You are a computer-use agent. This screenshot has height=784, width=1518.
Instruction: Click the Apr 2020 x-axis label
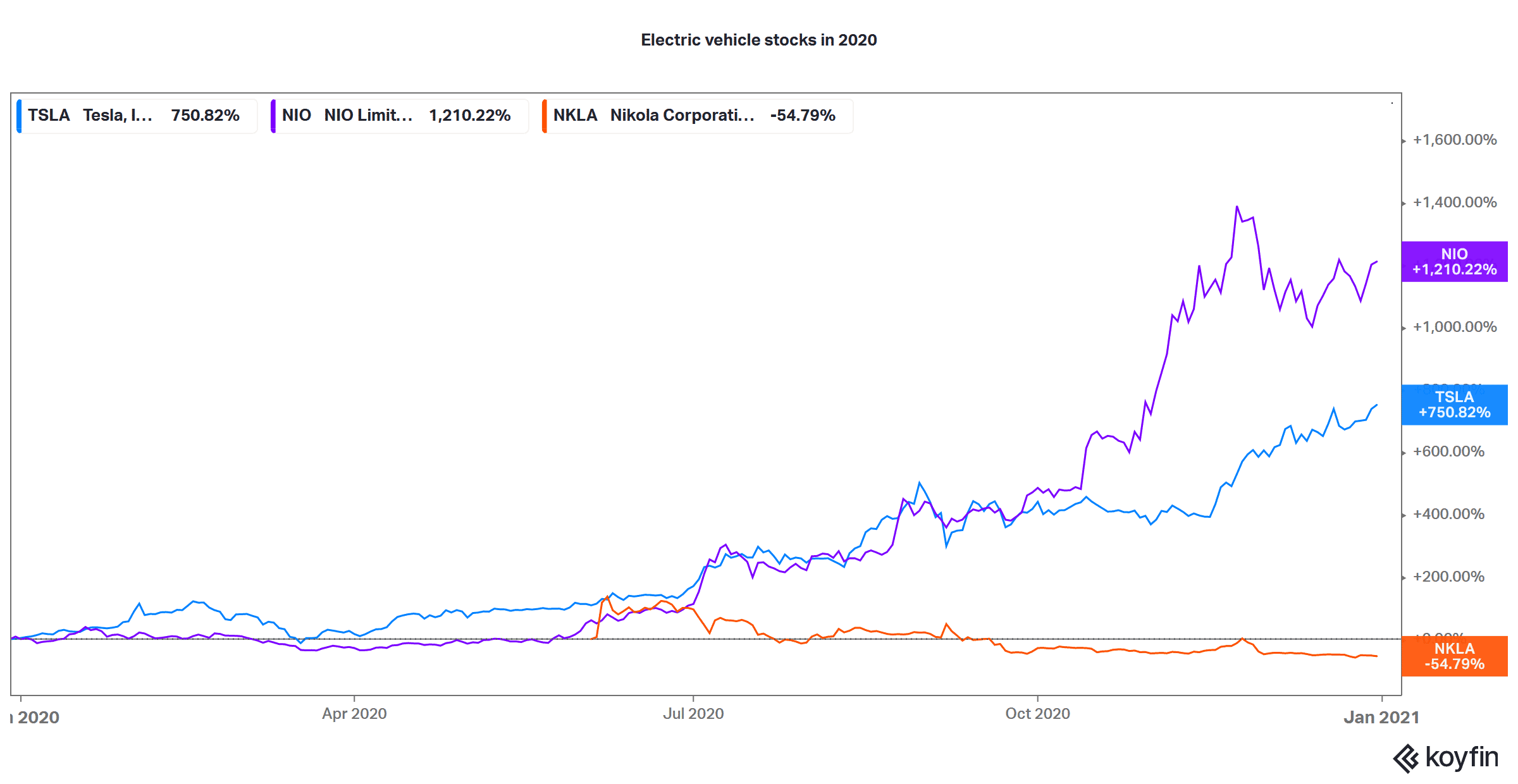point(354,714)
